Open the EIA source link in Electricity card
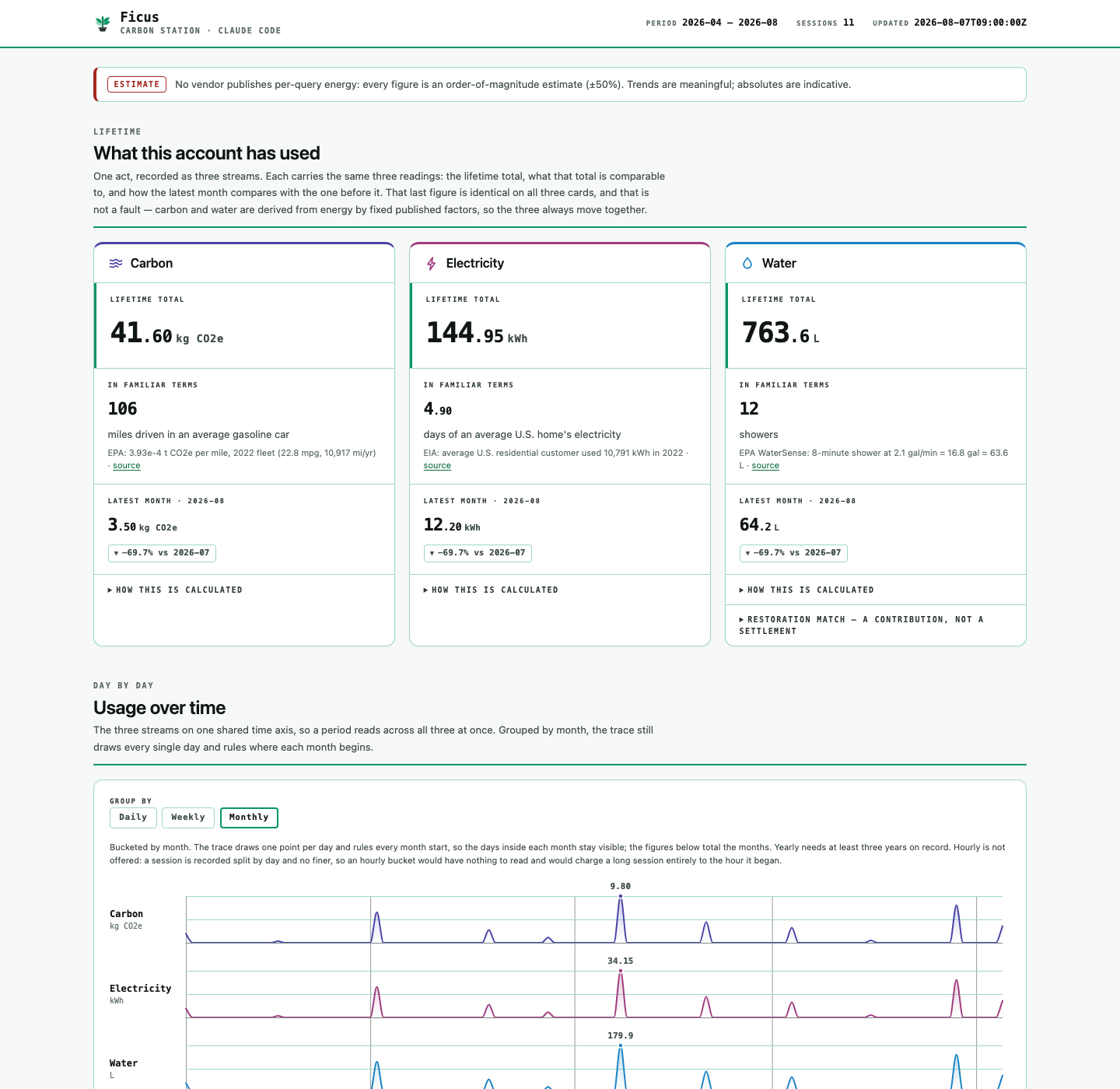Image resolution: width=1120 pixels, height=1089 pixels. [437, 466]
